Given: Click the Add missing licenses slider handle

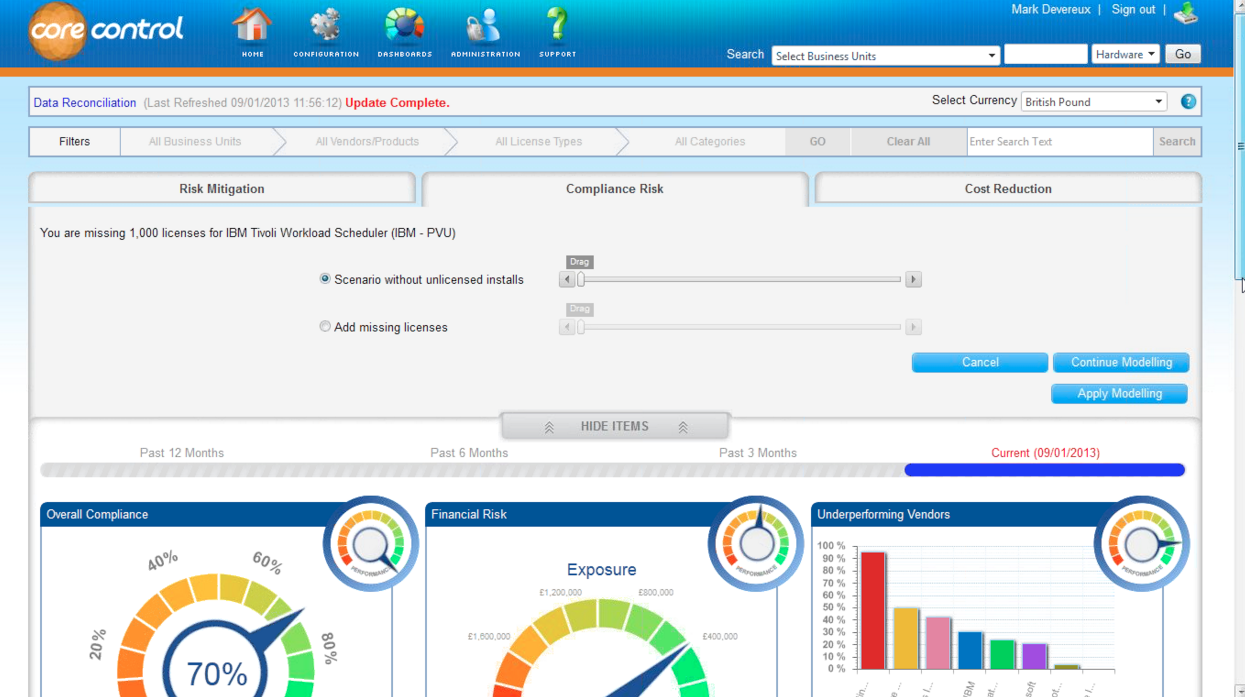Looking at the screenshot, I should click(580, 327).
